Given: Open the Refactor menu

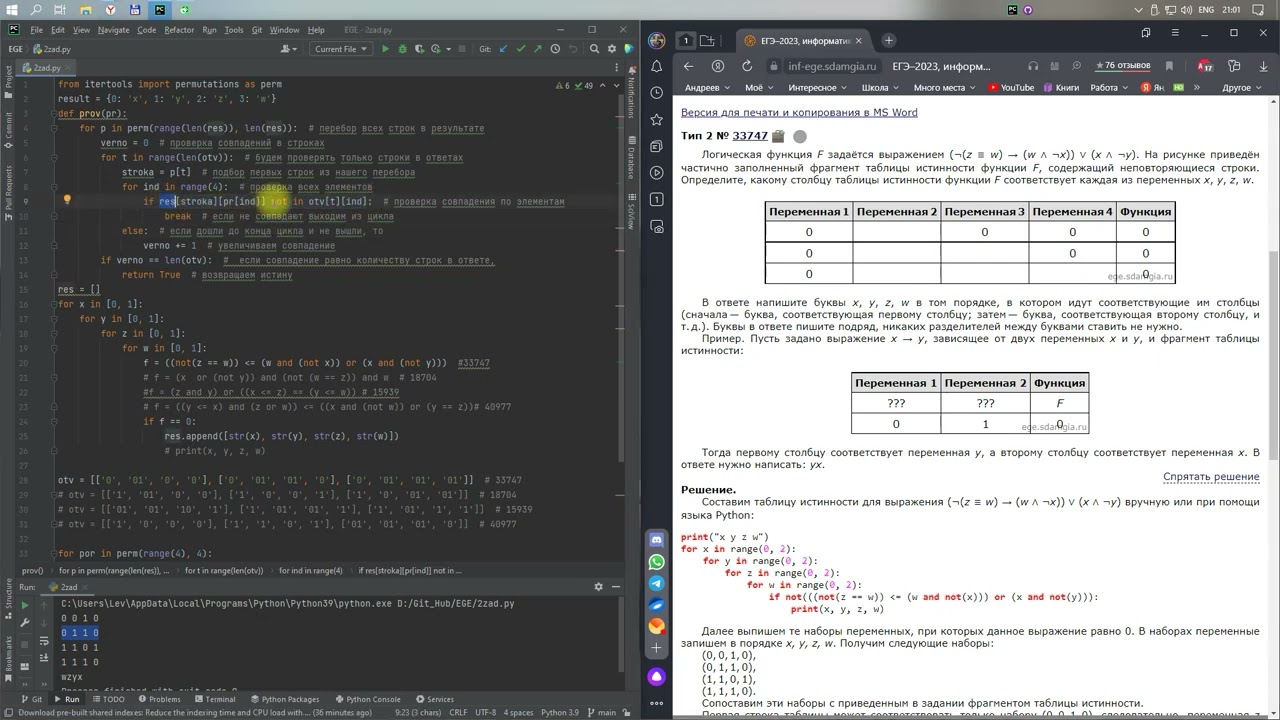Looking at the screenshot, I should (x=179, y=30).
